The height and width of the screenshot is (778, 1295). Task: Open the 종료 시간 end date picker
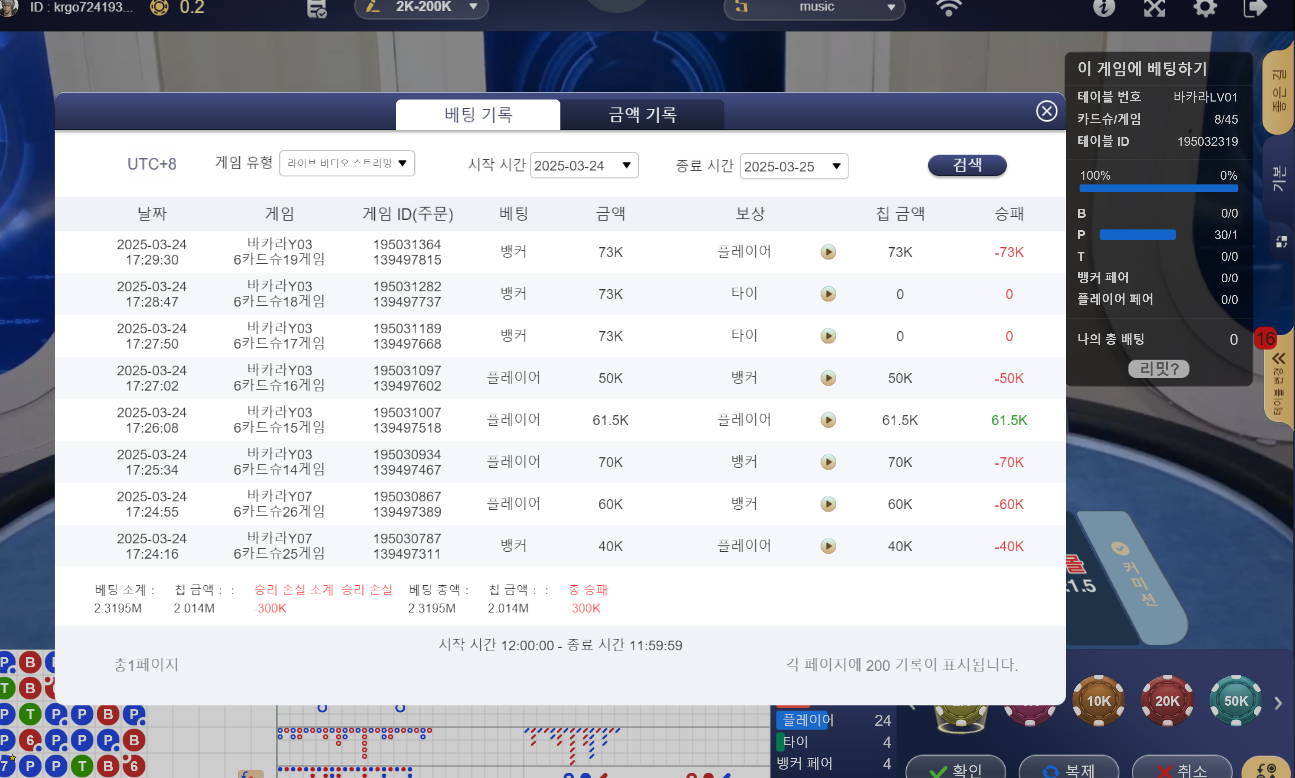(x=794, y=166)
